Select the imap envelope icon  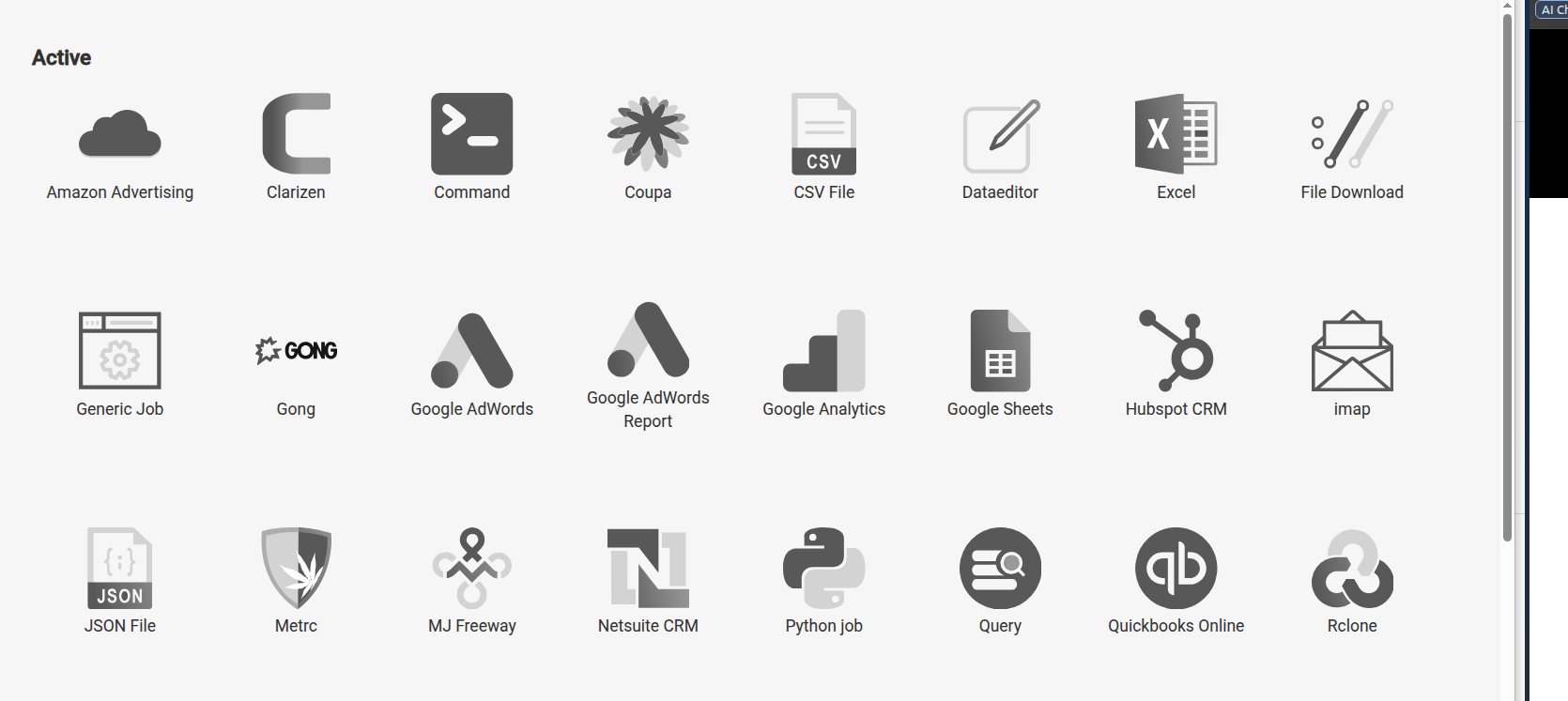[1352, 350]
